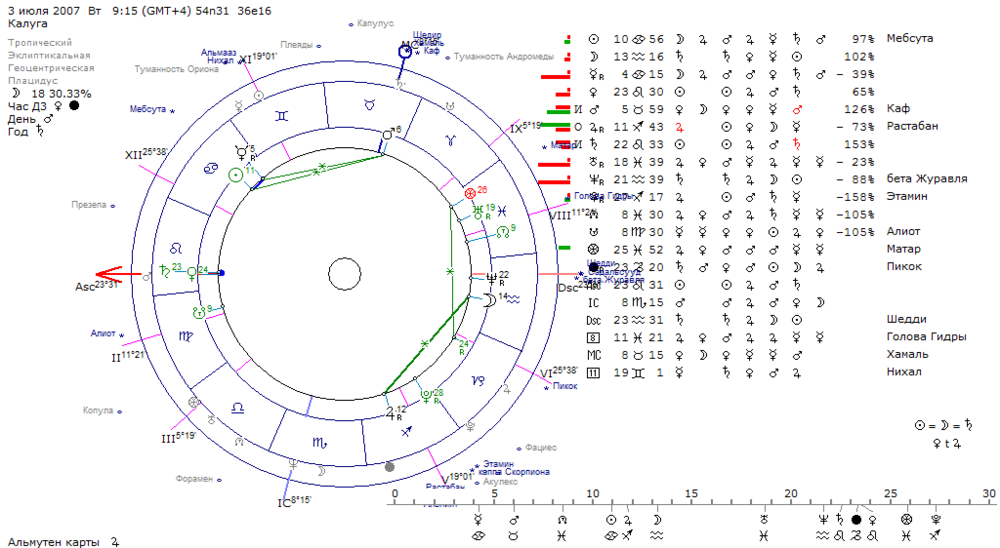The width and height of the screenshot is (1000, 548).
Task: Click the Пикок star label near house VI
Action: pos(565,386)
